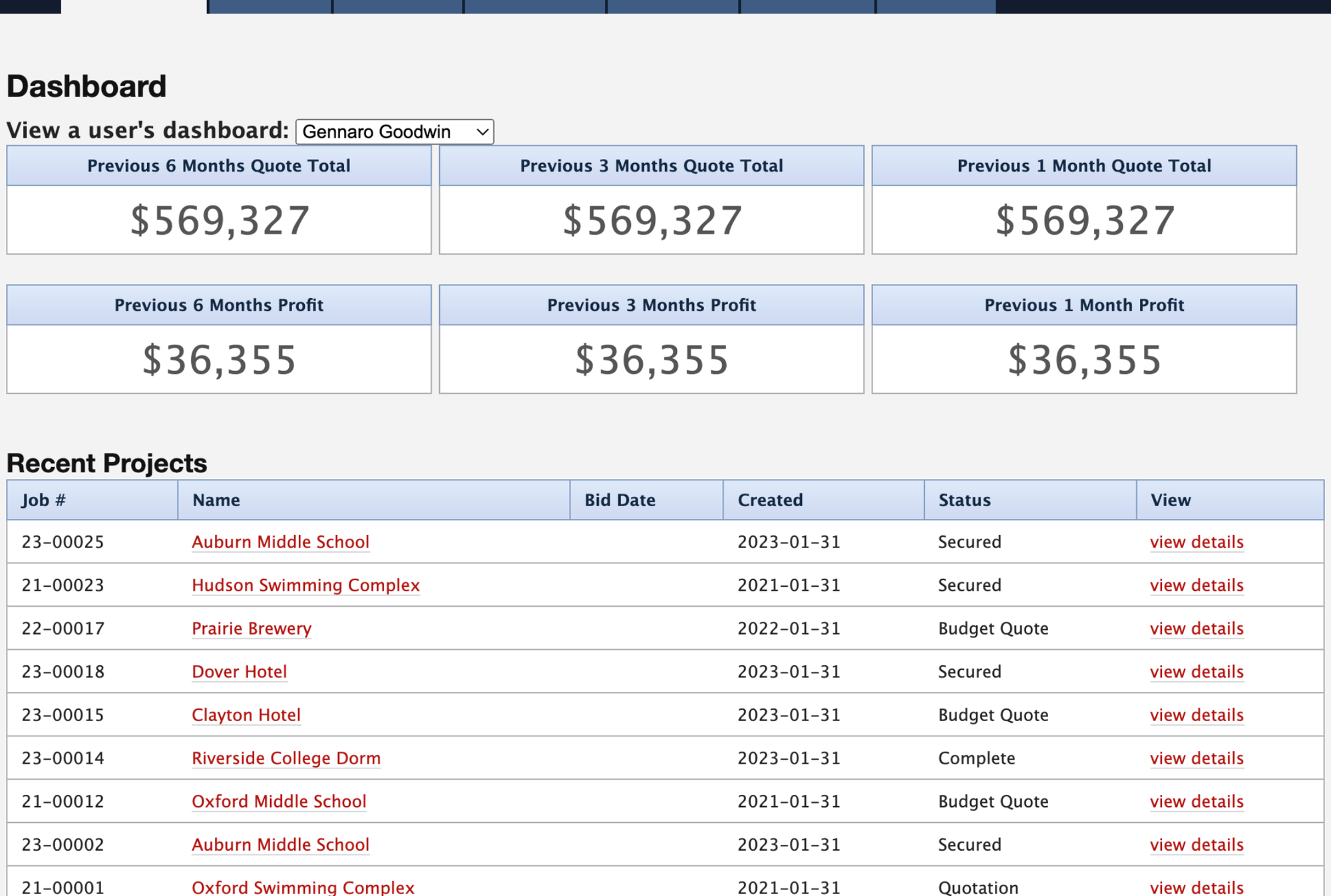Open the Dover Hotel project link

click(239, 672)
